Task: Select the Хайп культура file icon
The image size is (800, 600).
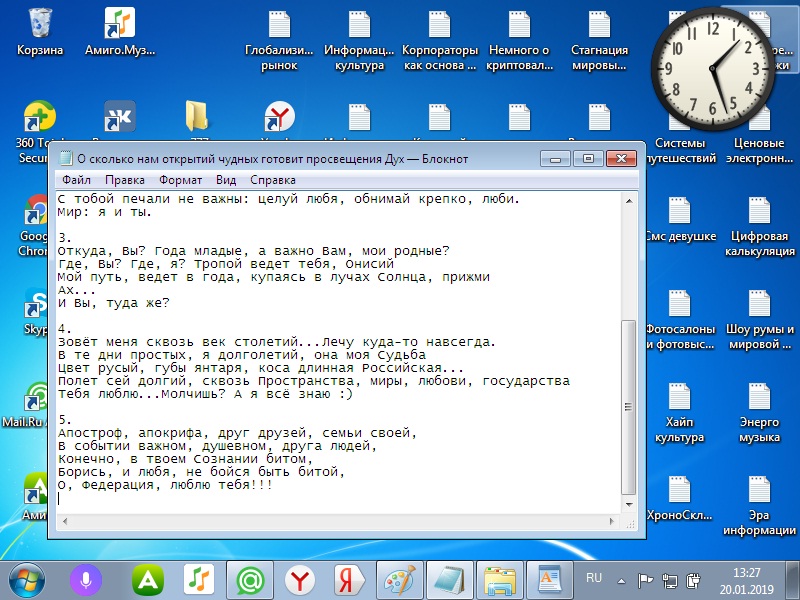Action: 680,413
